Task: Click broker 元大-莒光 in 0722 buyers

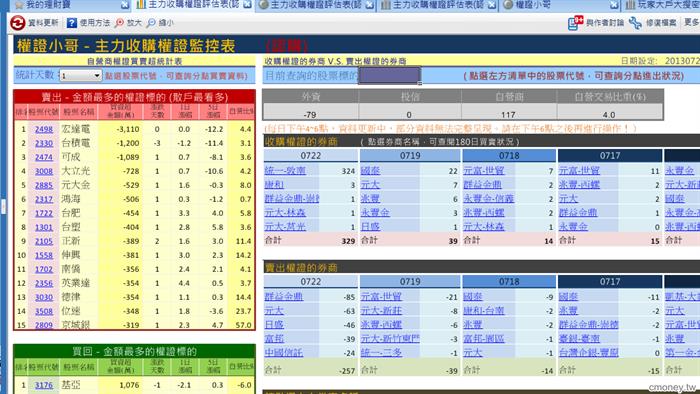Action: click(285, 227)
